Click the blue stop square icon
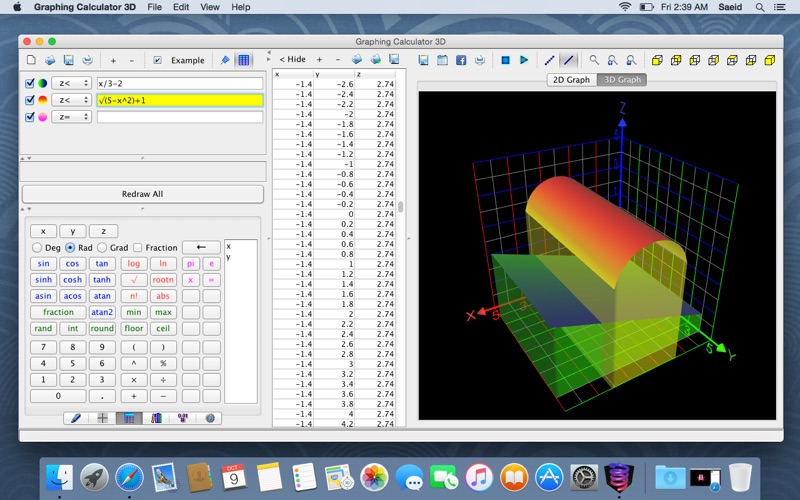800x500 pixels. (505, 60)
